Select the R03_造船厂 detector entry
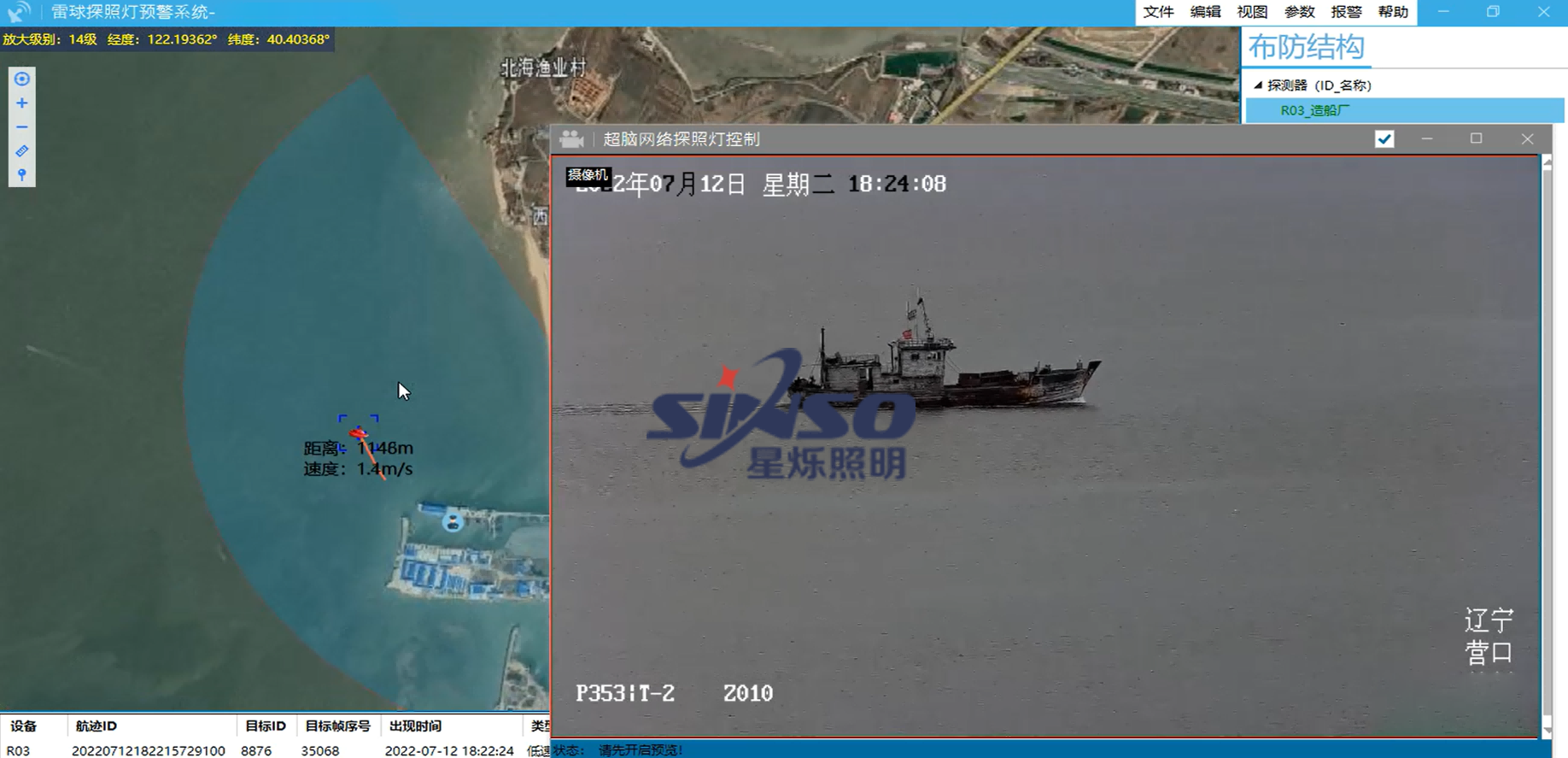 (x=1314, y=110)
